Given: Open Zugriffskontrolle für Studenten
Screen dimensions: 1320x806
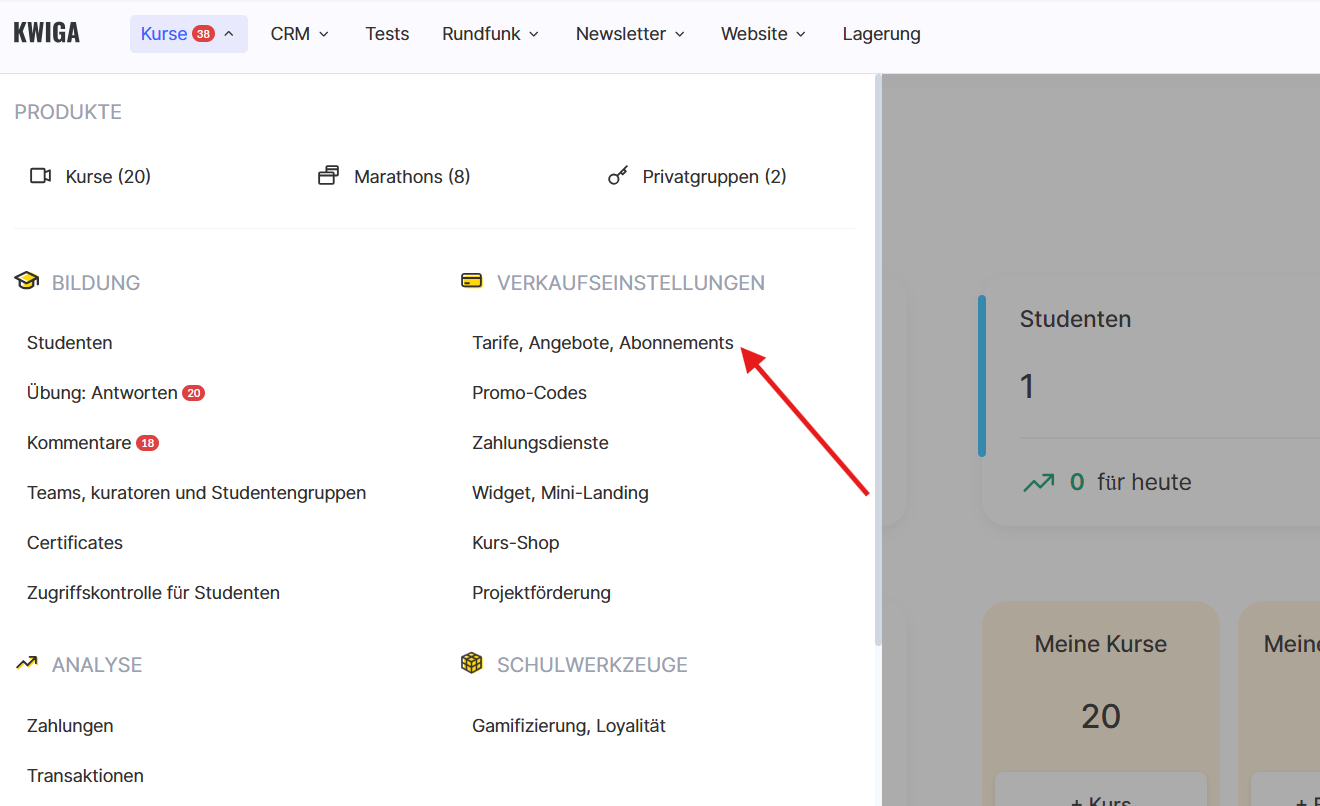Looking at the screenshot, I should coord(153,593).
